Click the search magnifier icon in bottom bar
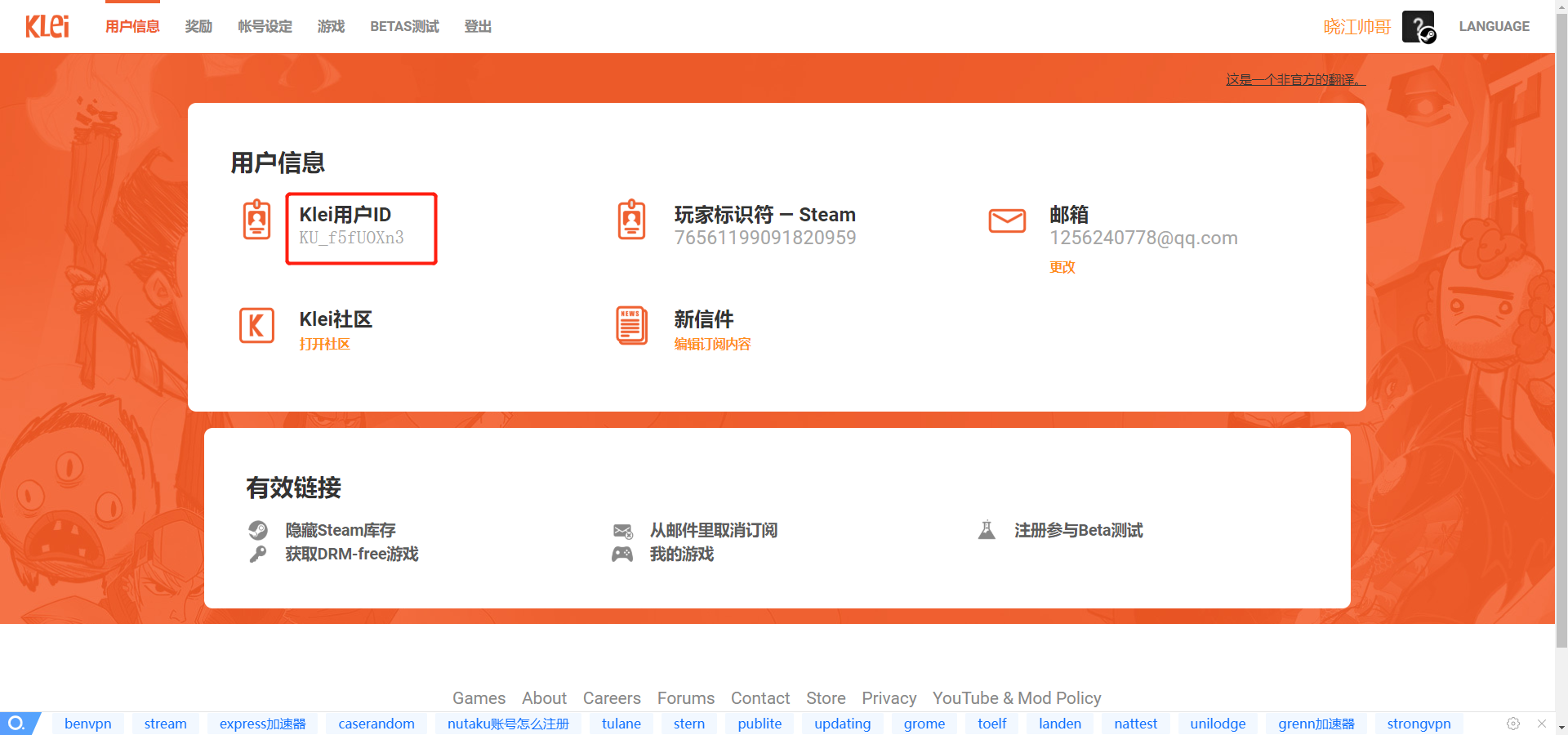The image size is (1568, 735). tap(16, 724)
